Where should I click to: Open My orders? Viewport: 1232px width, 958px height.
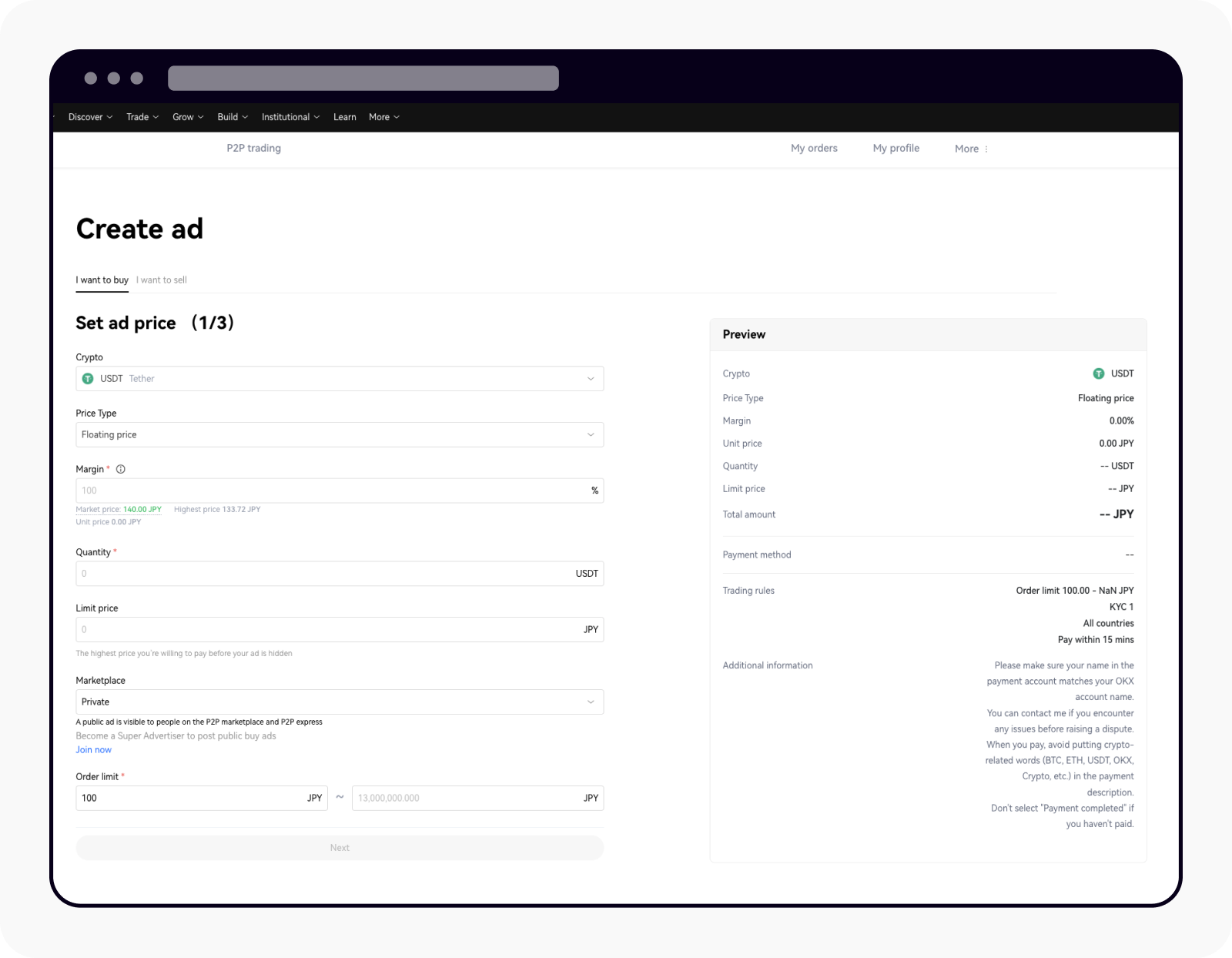point(814,148)
